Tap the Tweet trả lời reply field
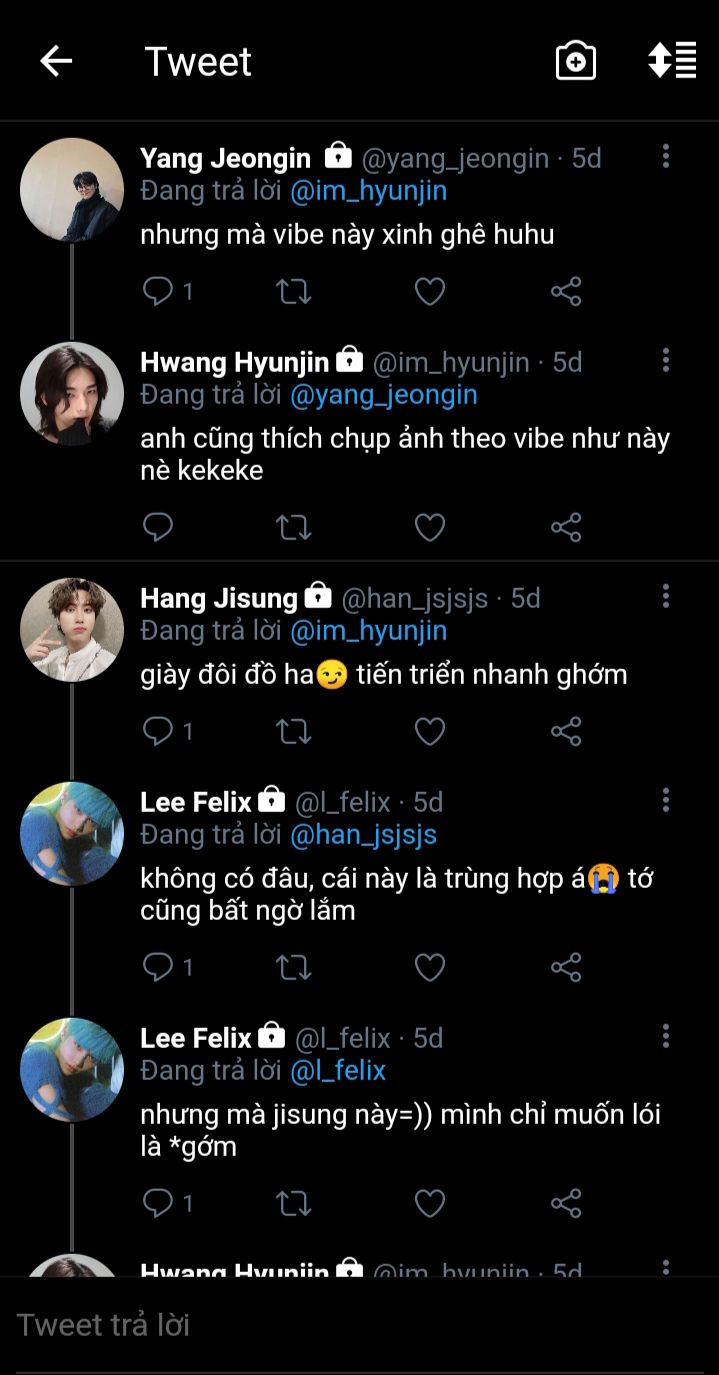Screen dimensions: 719x1375 (359, 1325)
